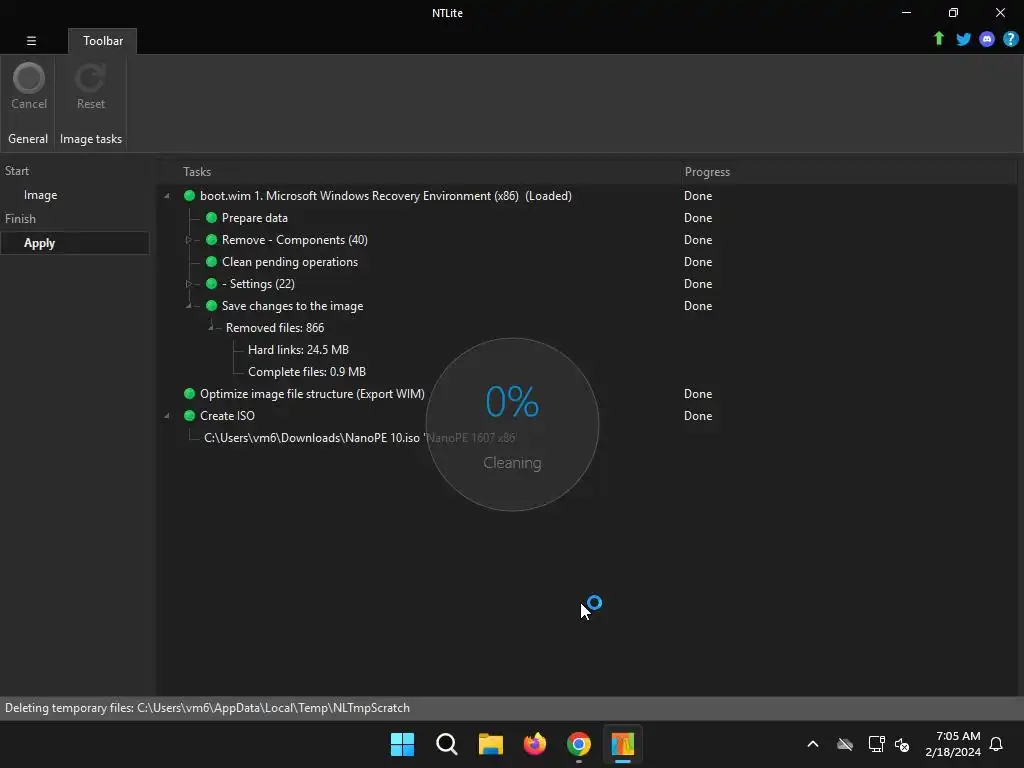Screen dimensions: 1024x768
Task: Click the Reset toolbar button
Action: click(x=90, y=86)
